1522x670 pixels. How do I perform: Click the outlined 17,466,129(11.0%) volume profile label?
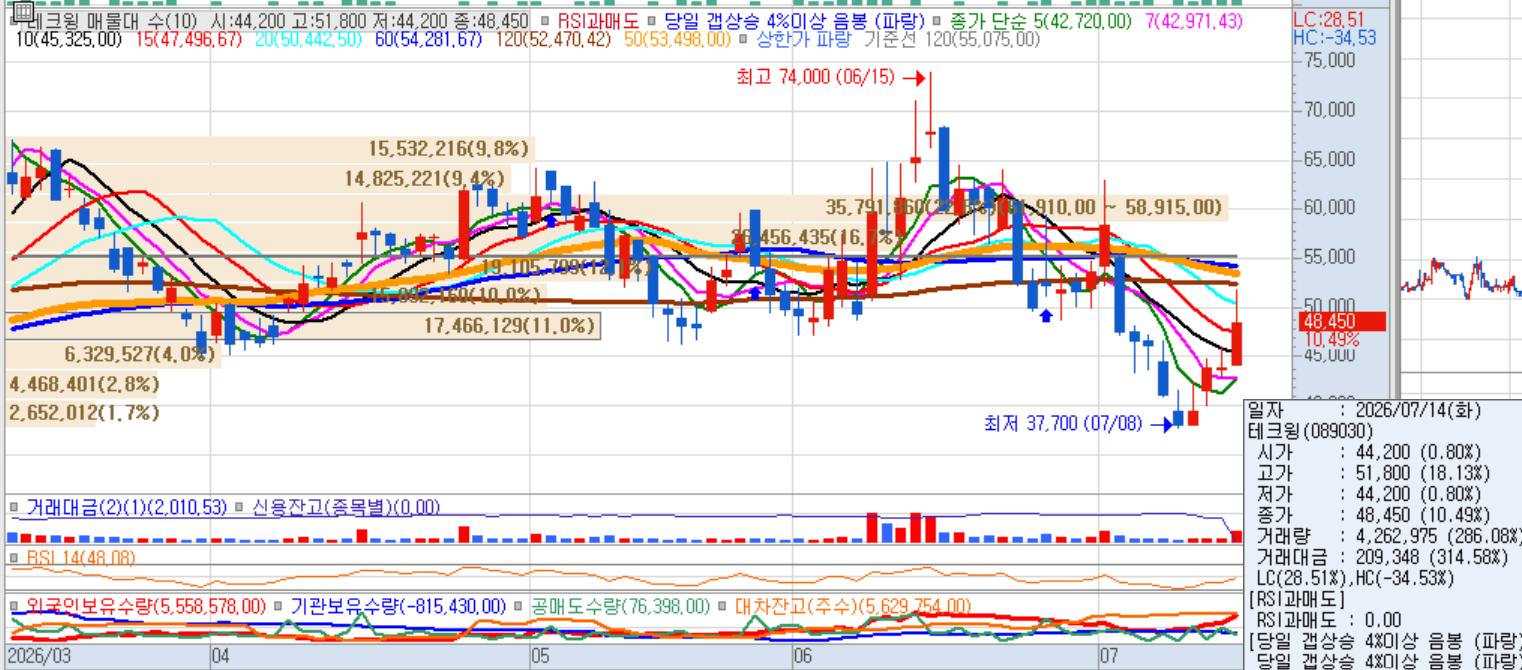(510, 326)
